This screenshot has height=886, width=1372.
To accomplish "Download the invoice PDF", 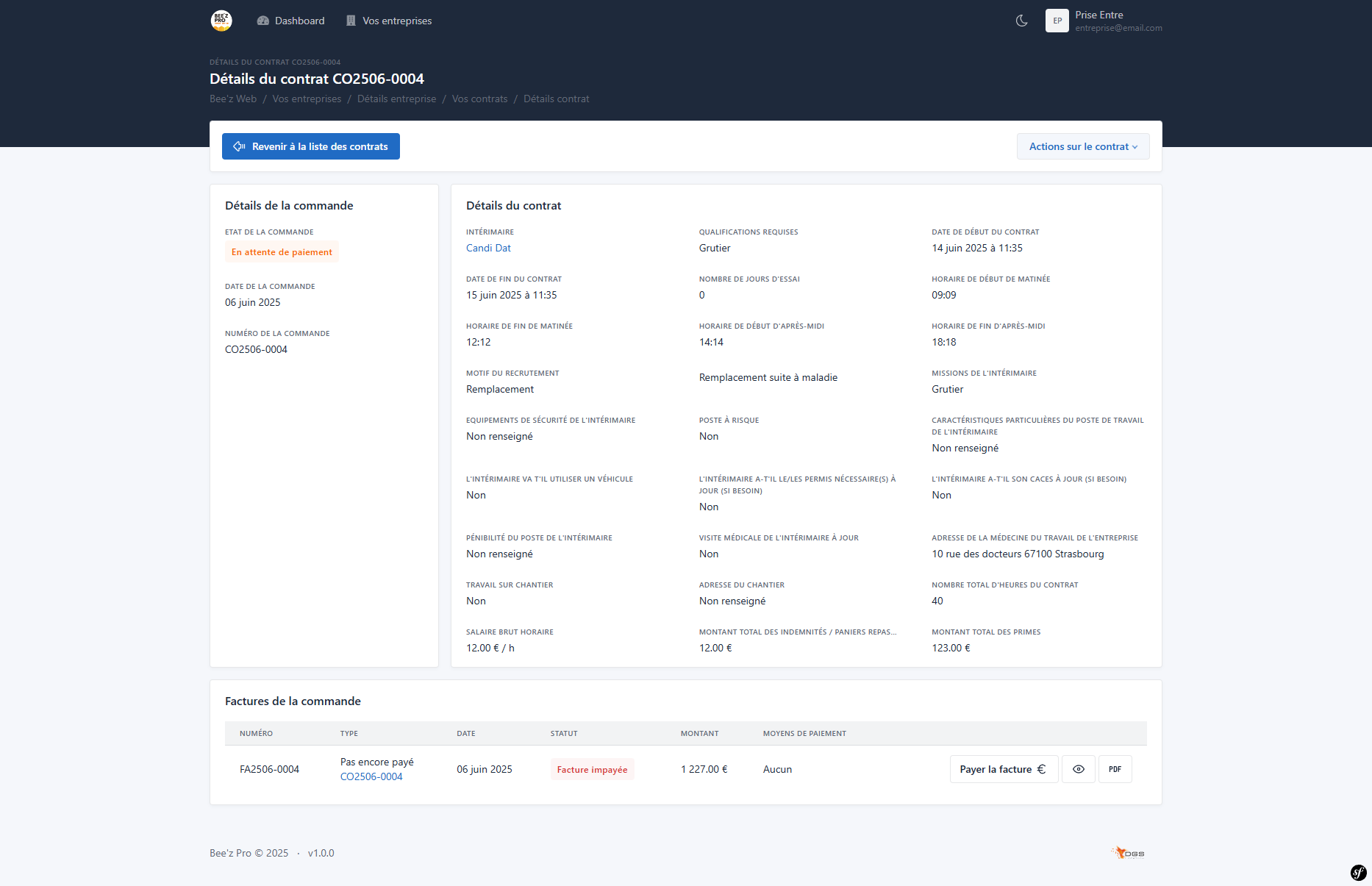I will point(1115,769).
